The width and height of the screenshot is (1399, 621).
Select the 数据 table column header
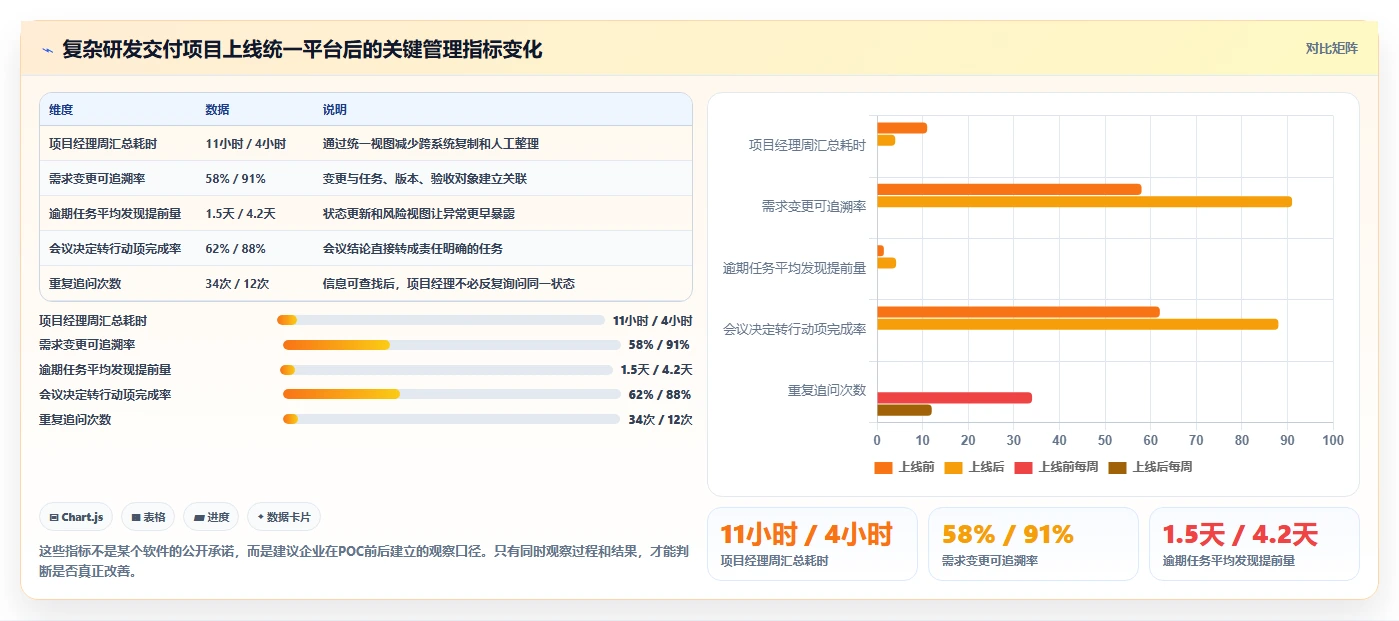click(x=217, y=110)
